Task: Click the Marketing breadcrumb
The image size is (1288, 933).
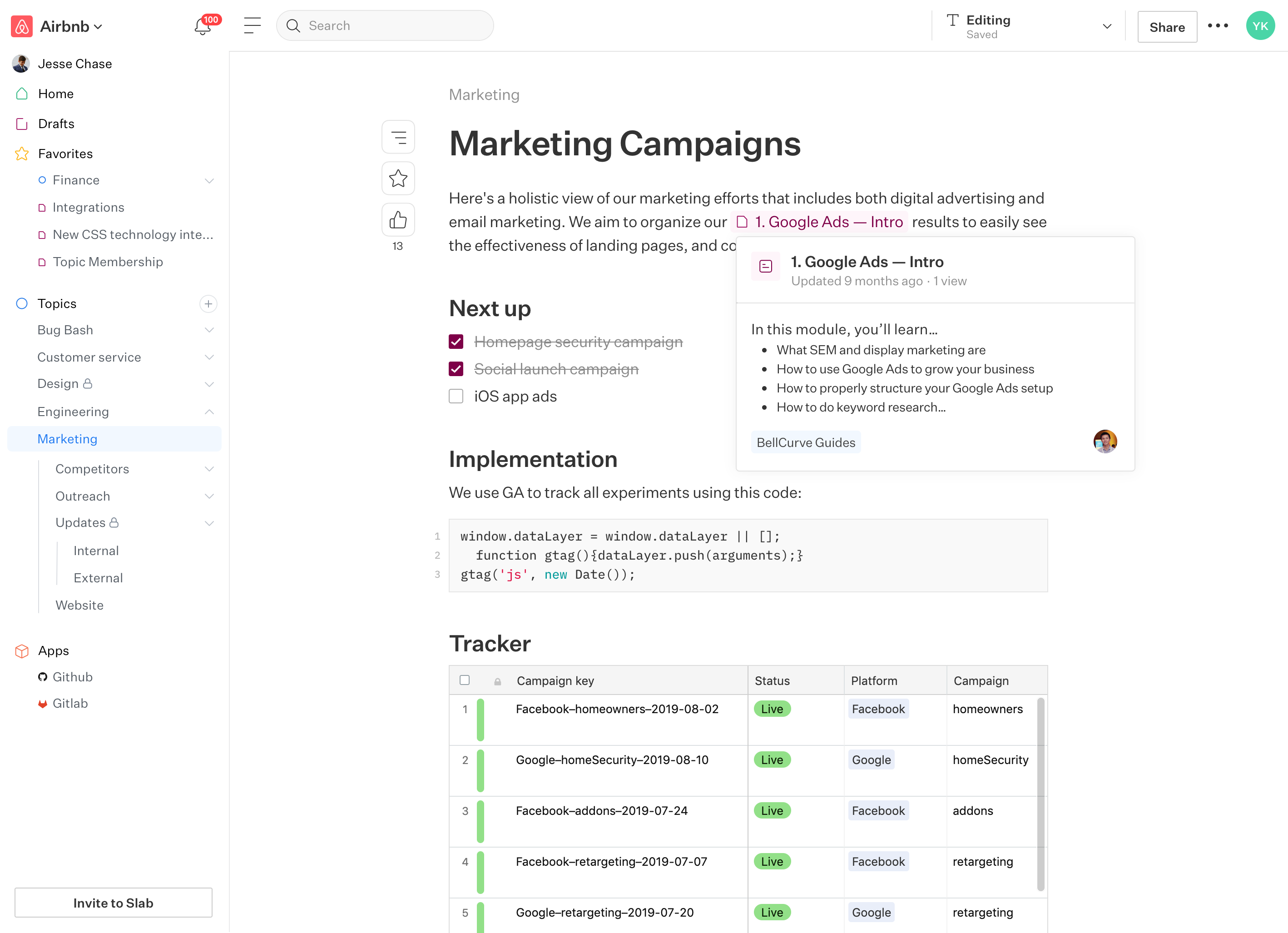Action: [x=484, y=95]
